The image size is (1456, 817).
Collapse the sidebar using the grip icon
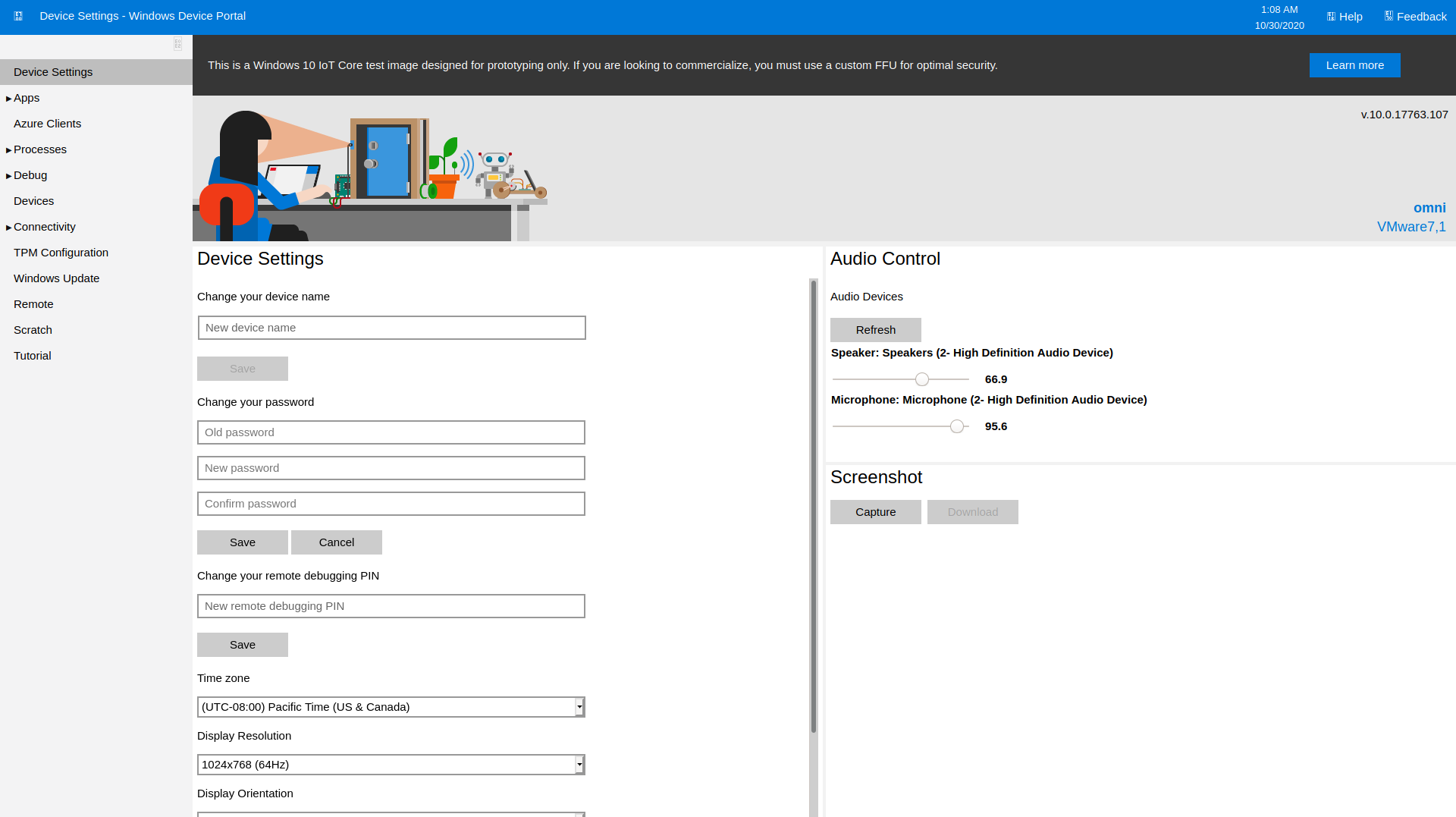coord(177,44)
